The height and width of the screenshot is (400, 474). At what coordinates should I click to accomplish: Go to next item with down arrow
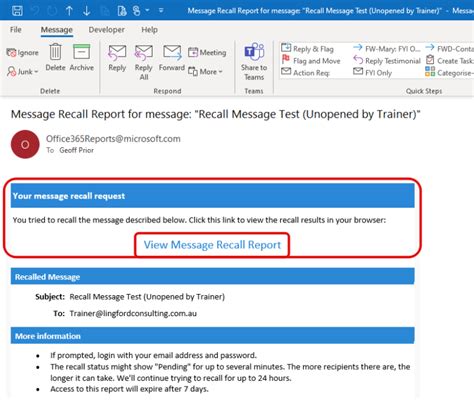pos(87,11)
